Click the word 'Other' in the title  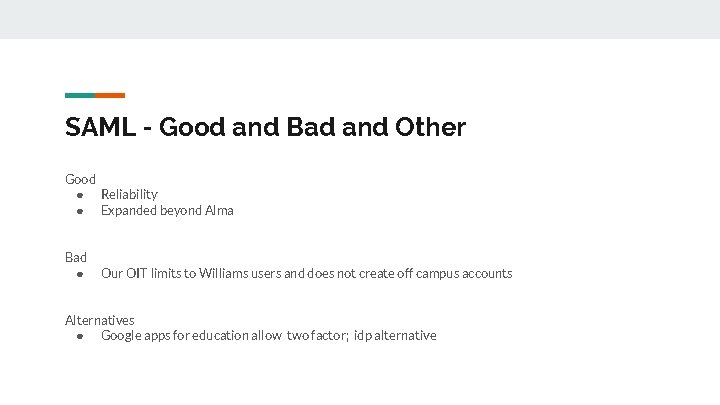click(x=430, y=127)
